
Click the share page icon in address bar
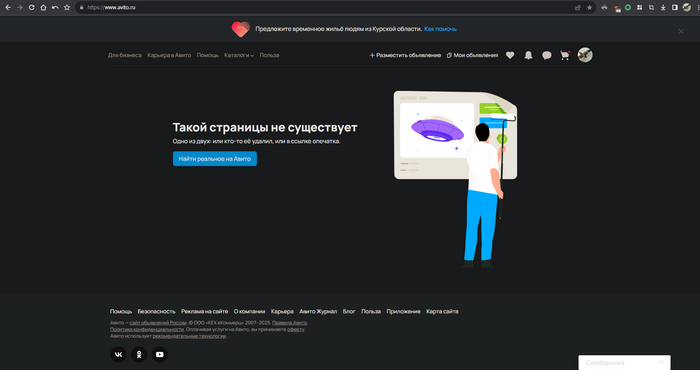[578, 8]
